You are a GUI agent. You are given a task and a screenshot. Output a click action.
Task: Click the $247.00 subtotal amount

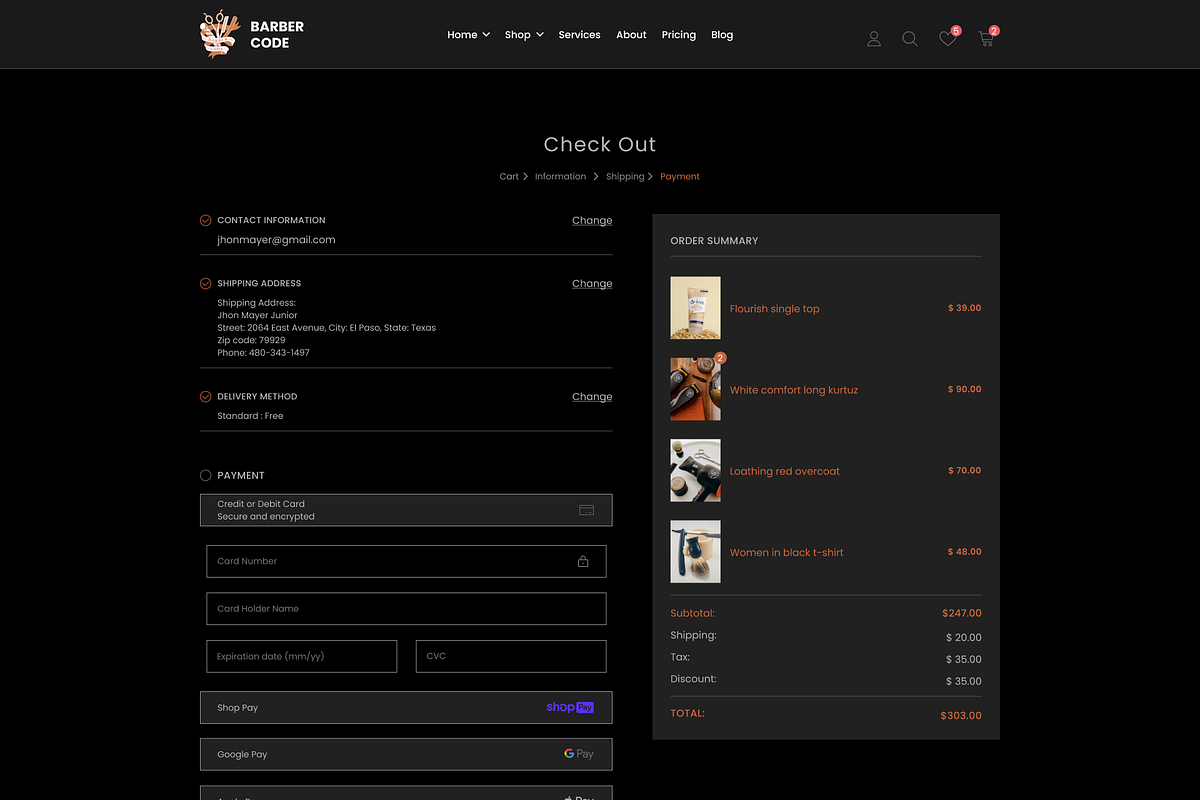pos(962,613)
